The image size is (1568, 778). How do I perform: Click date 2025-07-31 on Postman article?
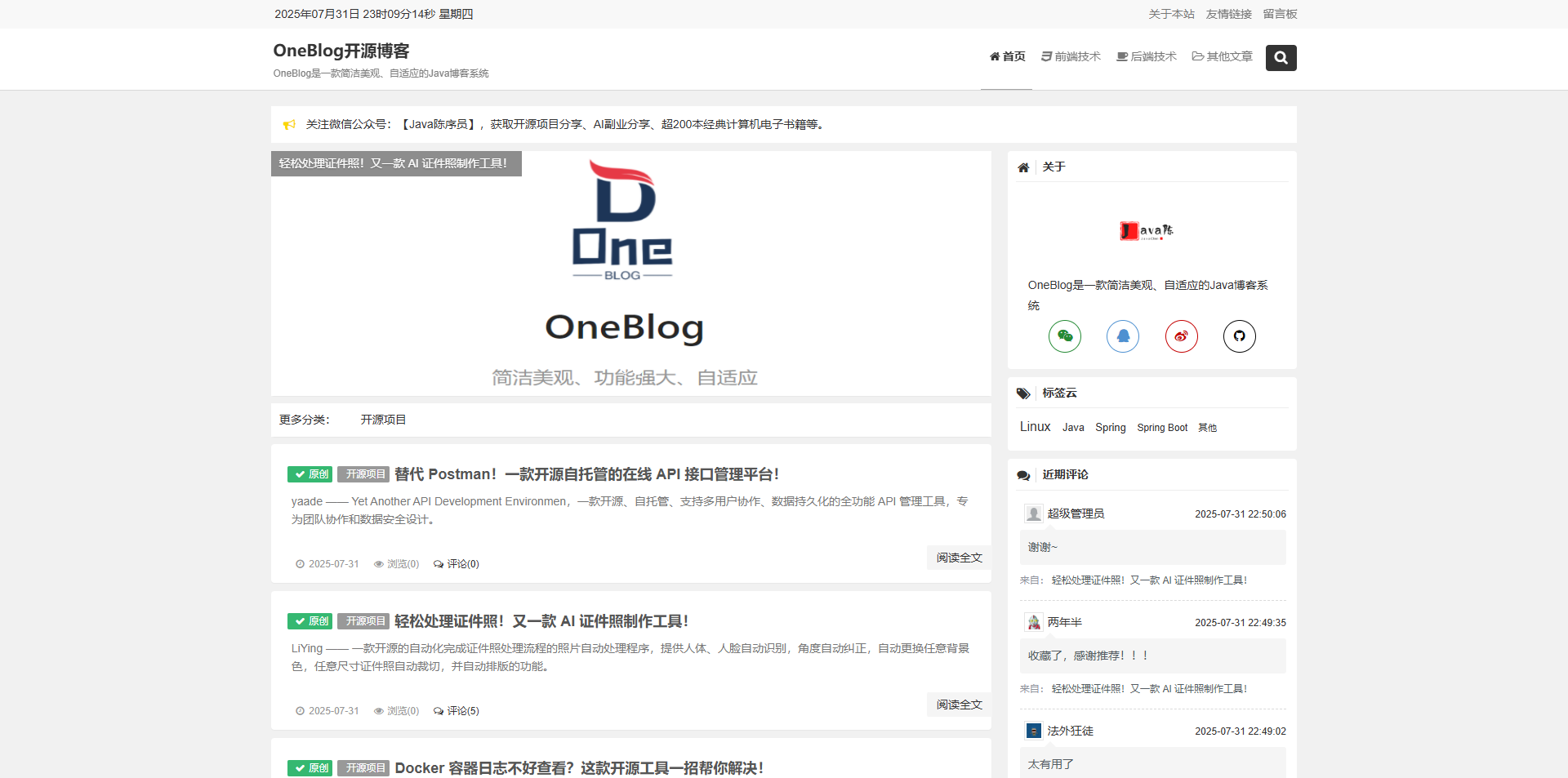[327, 564]
